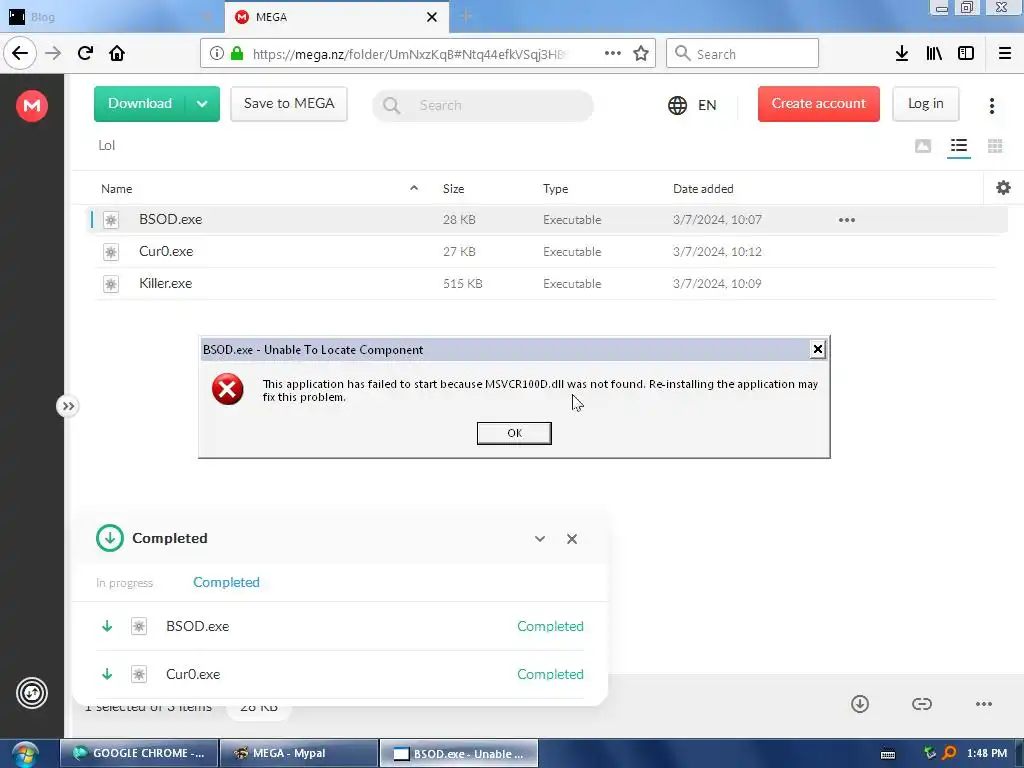Click completed Cur0.exe transfer entry

click(x=340, y=674)
